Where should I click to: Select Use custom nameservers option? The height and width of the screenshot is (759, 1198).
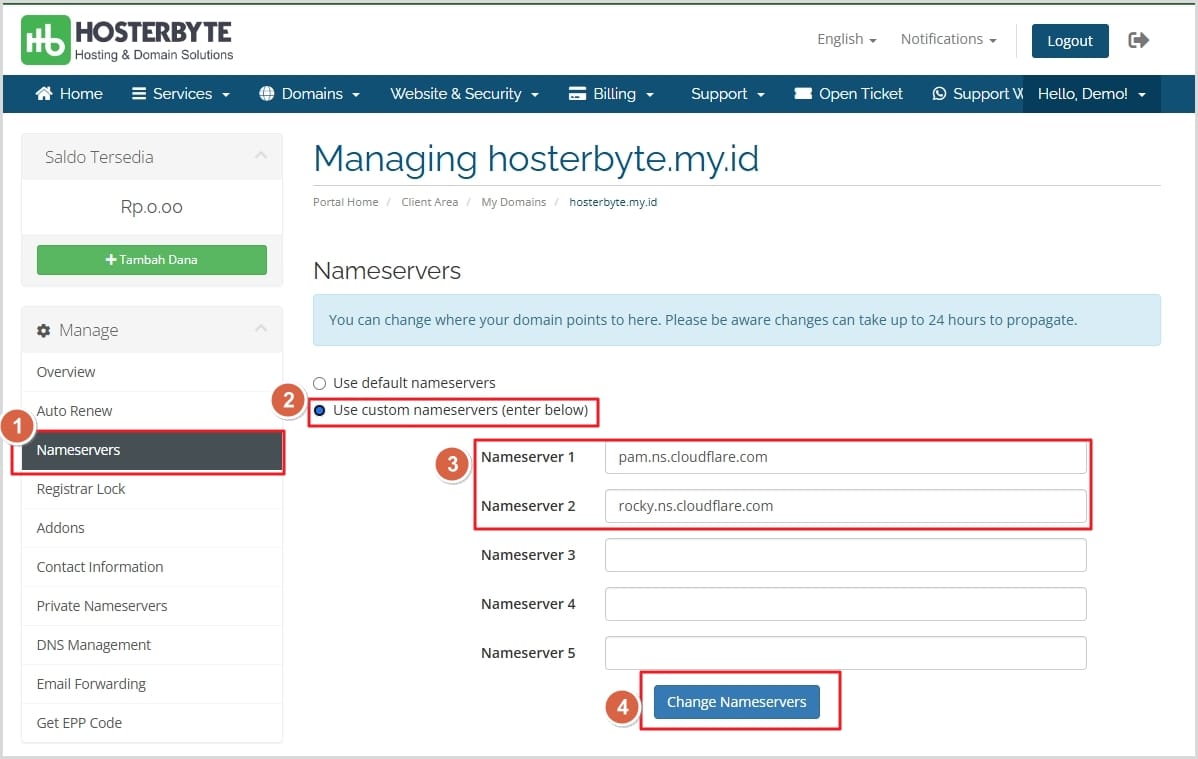(x=320, y=410)
